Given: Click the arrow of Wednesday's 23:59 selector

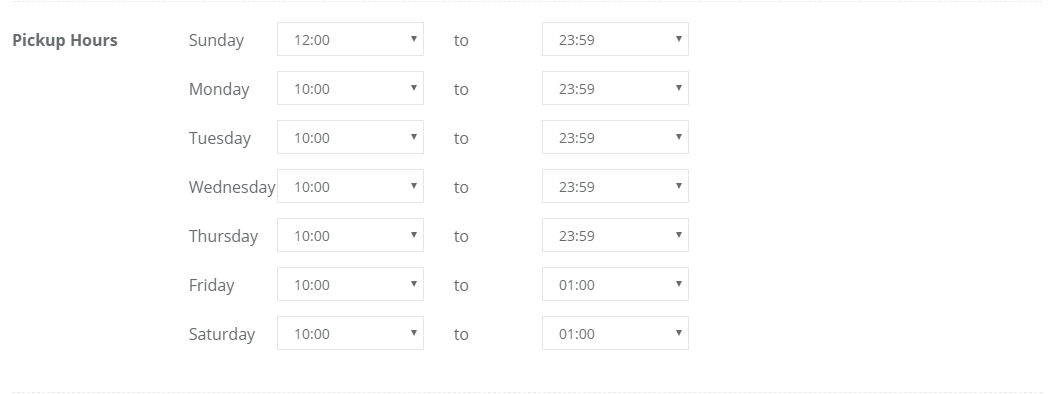Looking at the screenshot, I should 679,186.
